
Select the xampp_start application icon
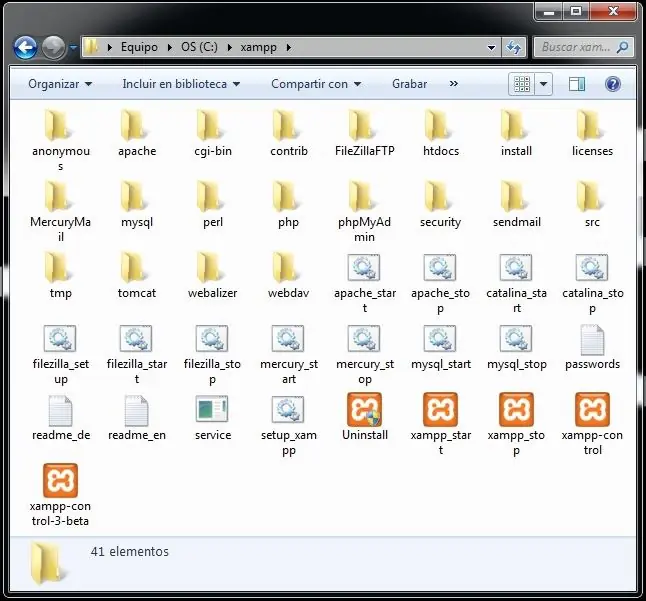click(440, 410)
